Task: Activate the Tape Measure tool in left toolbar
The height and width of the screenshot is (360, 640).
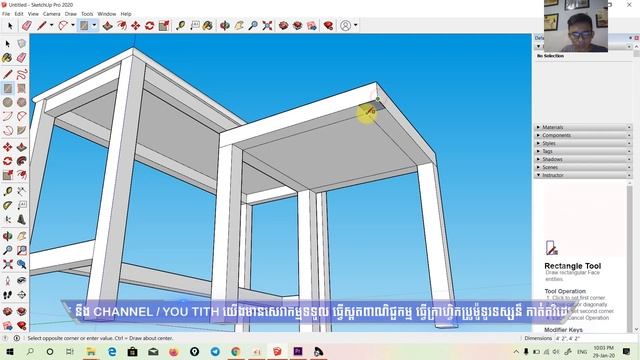Action: (8, 191)
